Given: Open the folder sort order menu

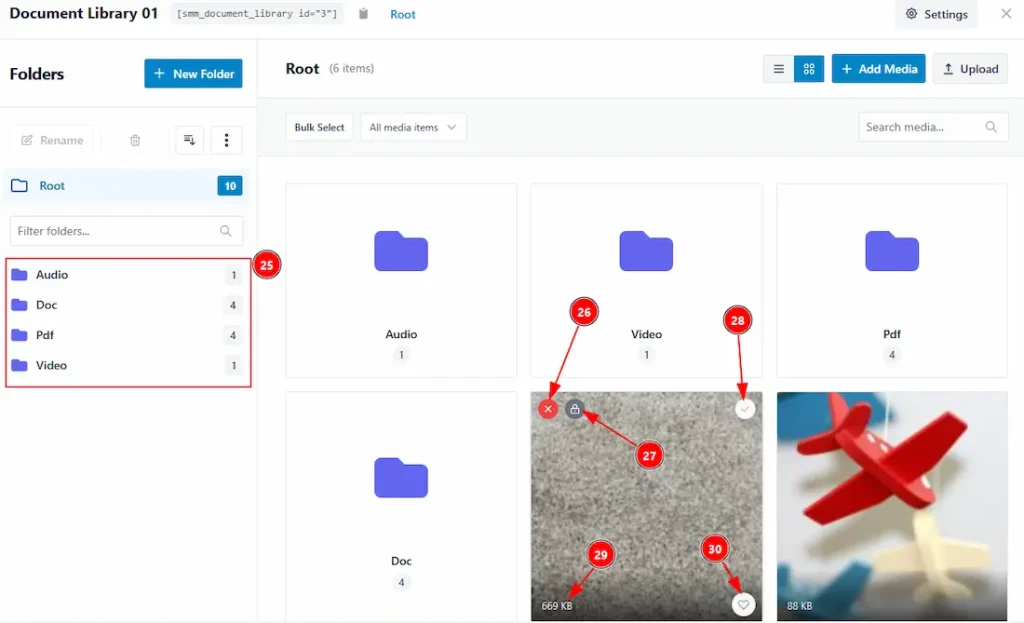Looking at the screenshot, I should (189, 140).
